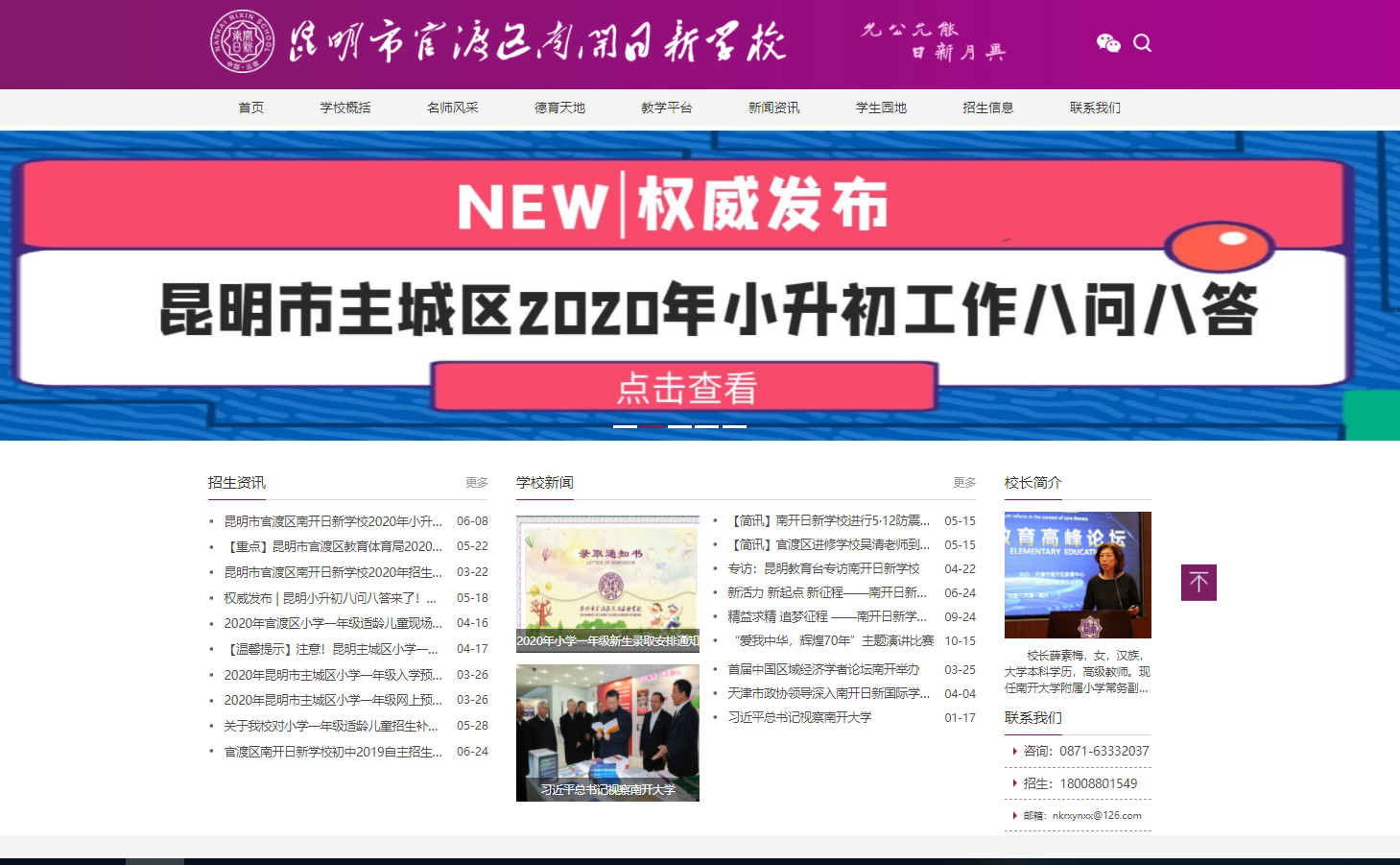
Task: Expand 更多 in 招生资讯 section
Action: pos(477,483)
